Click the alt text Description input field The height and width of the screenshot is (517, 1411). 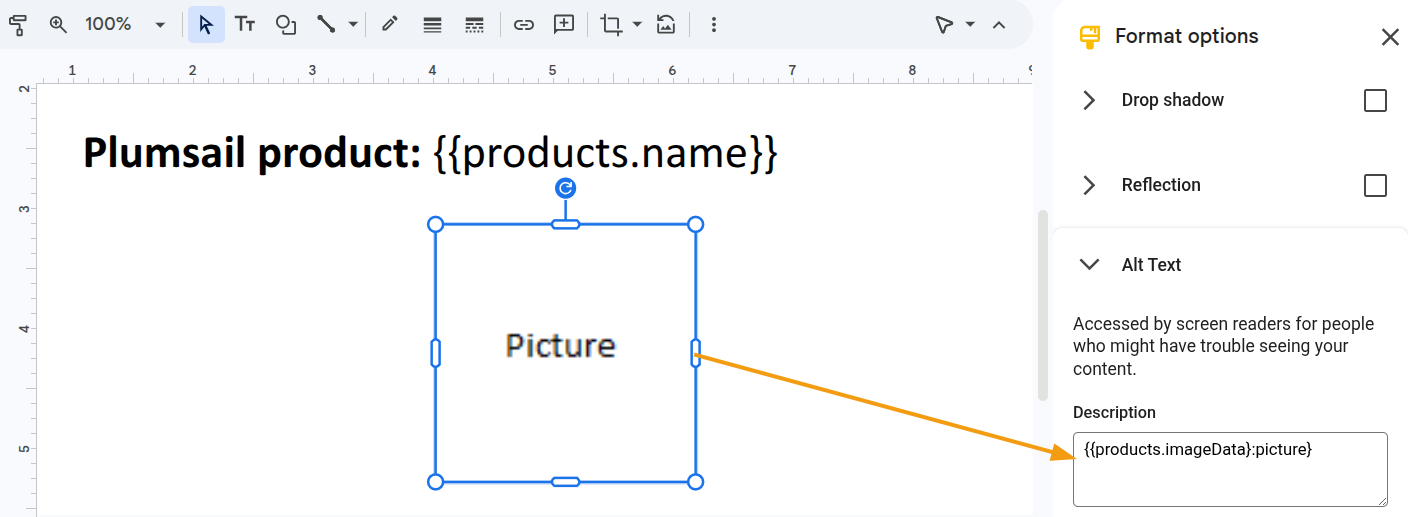1230,469
